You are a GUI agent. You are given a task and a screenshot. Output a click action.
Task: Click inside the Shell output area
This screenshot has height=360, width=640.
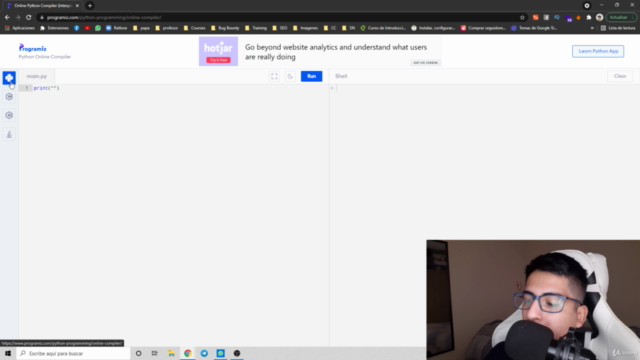[x=484, y=163]
